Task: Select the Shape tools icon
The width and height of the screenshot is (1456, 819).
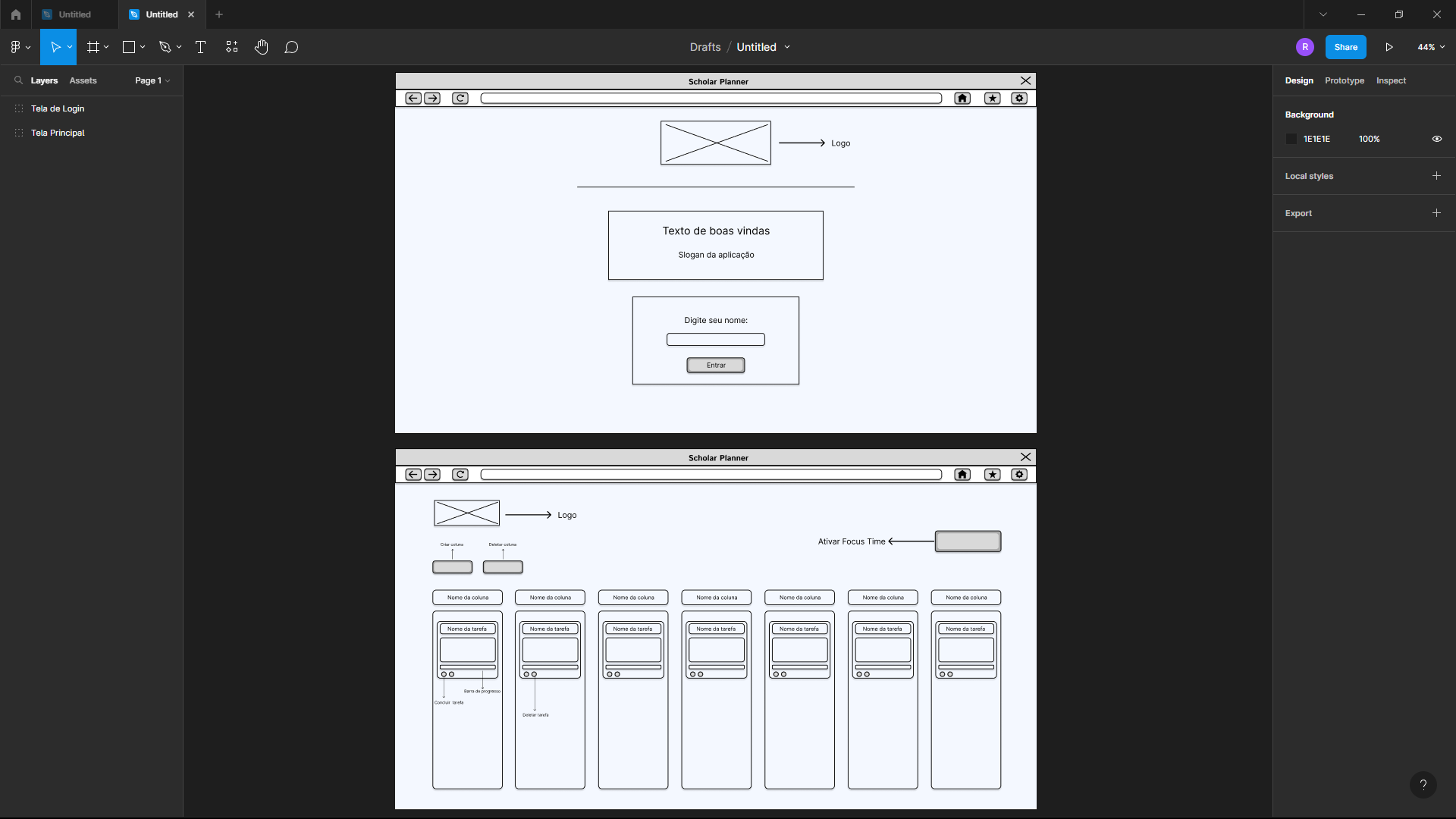Action: point(128,47)
